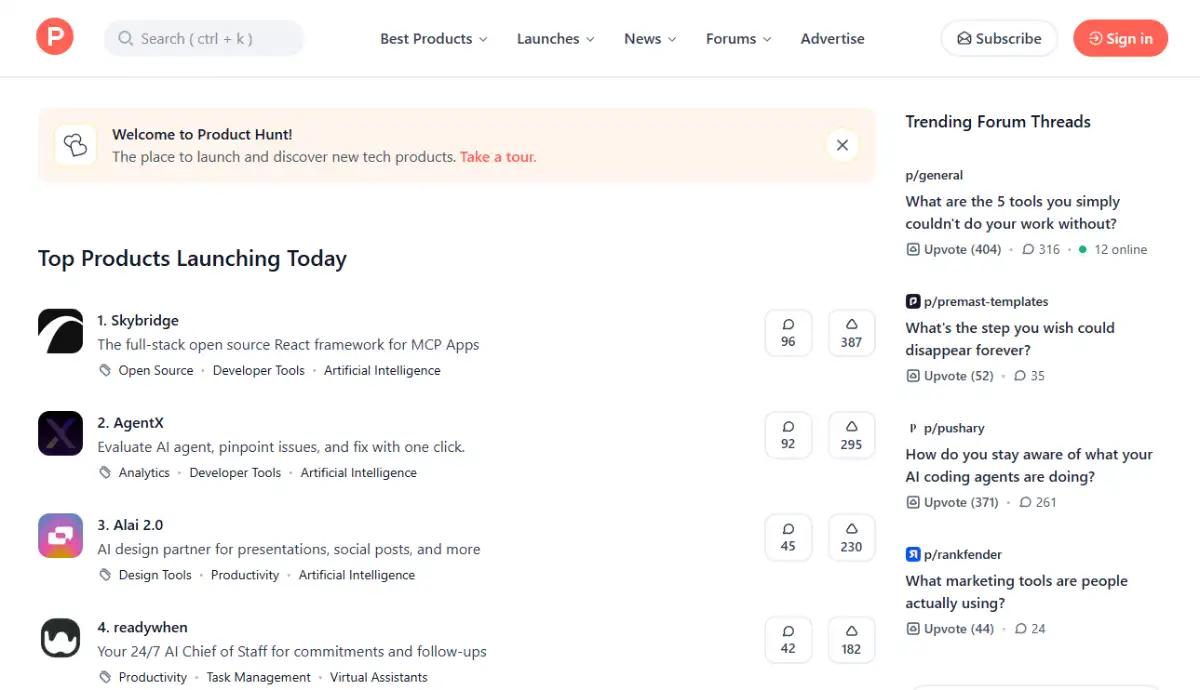Open the Skybridge product logo

pos(60,331)
